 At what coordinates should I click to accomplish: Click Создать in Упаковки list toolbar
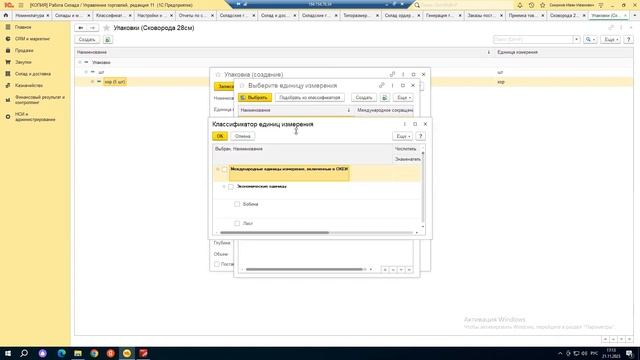tap(87, 40)
